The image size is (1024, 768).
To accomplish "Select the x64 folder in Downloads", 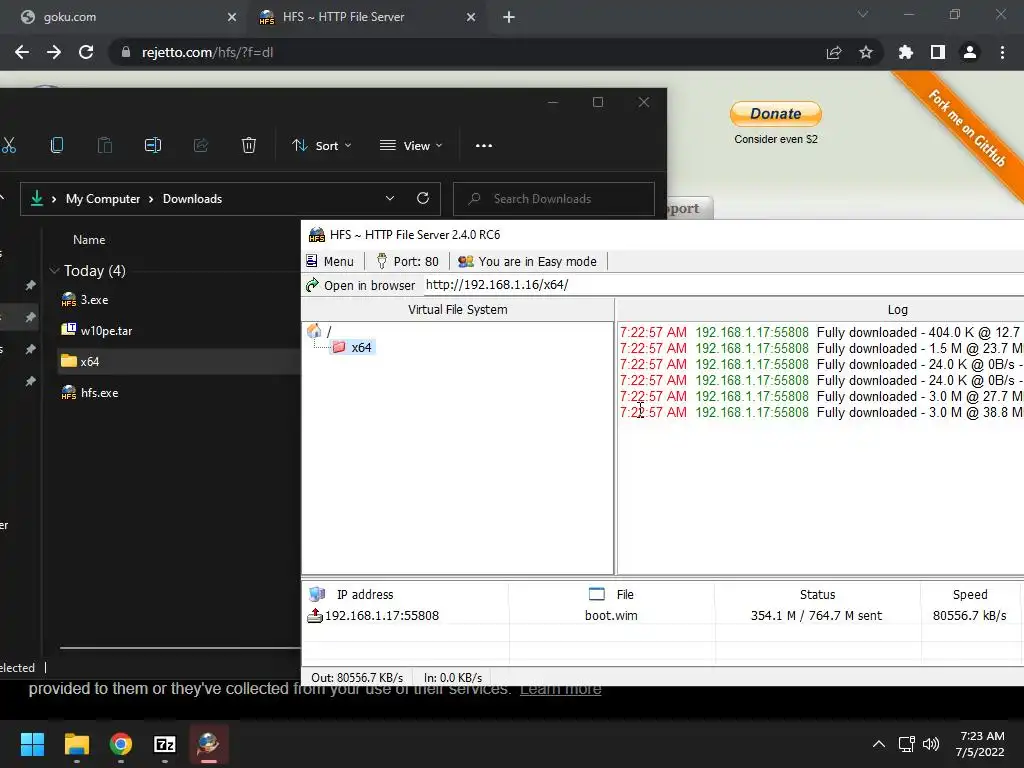I will coord(180,361).
